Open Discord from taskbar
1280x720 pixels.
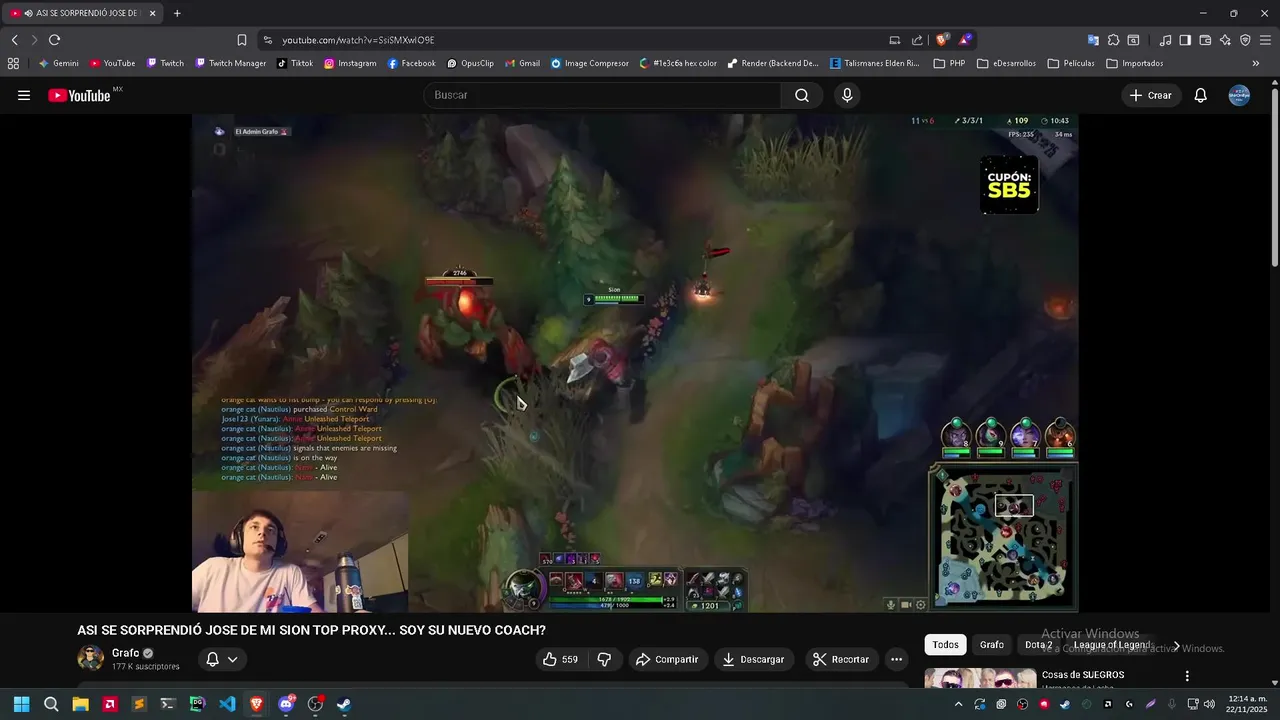(286, 704)
